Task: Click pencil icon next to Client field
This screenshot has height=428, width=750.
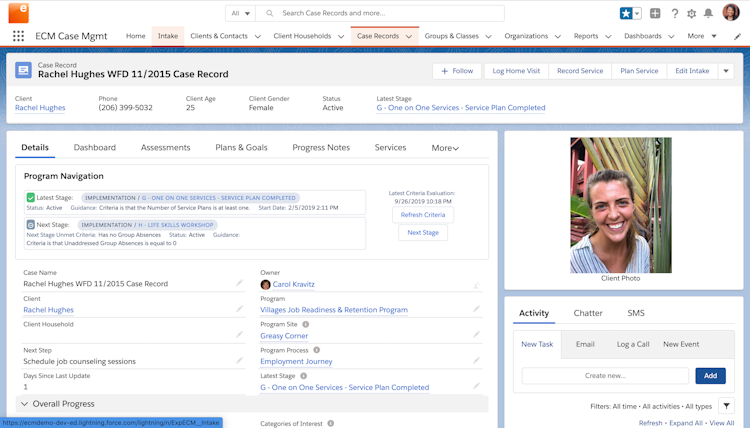Action: click(x=239, y=309)
